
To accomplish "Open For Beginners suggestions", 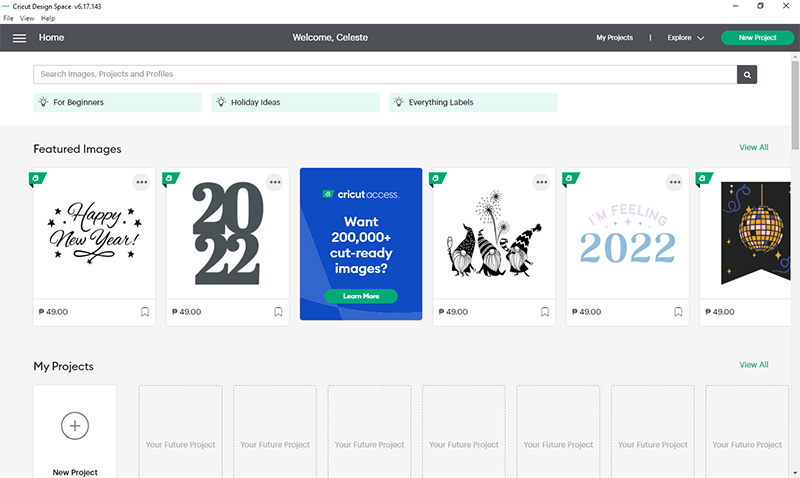I will point(118,102).
